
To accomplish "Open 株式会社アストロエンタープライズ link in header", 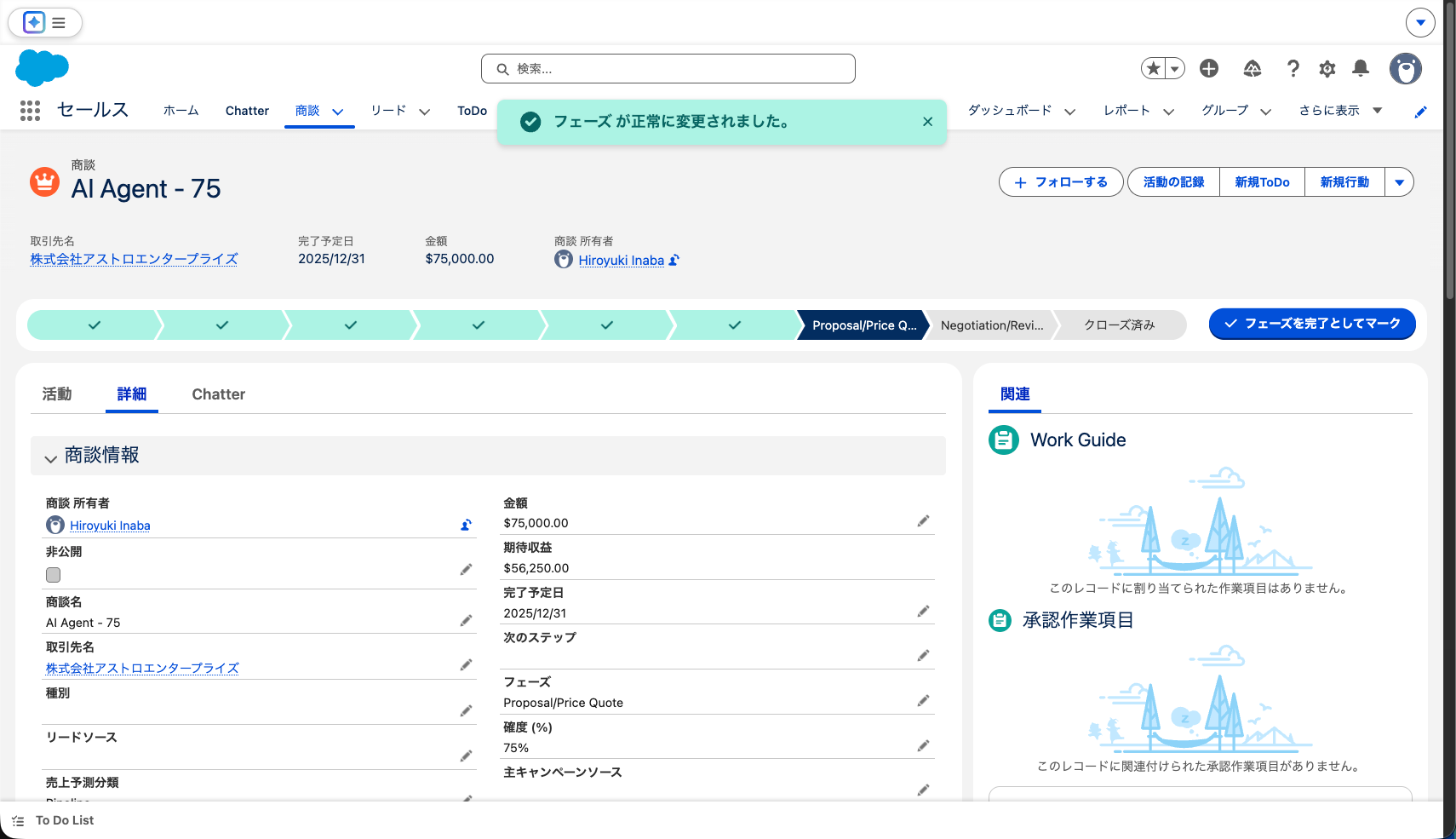I will [135, 259].
